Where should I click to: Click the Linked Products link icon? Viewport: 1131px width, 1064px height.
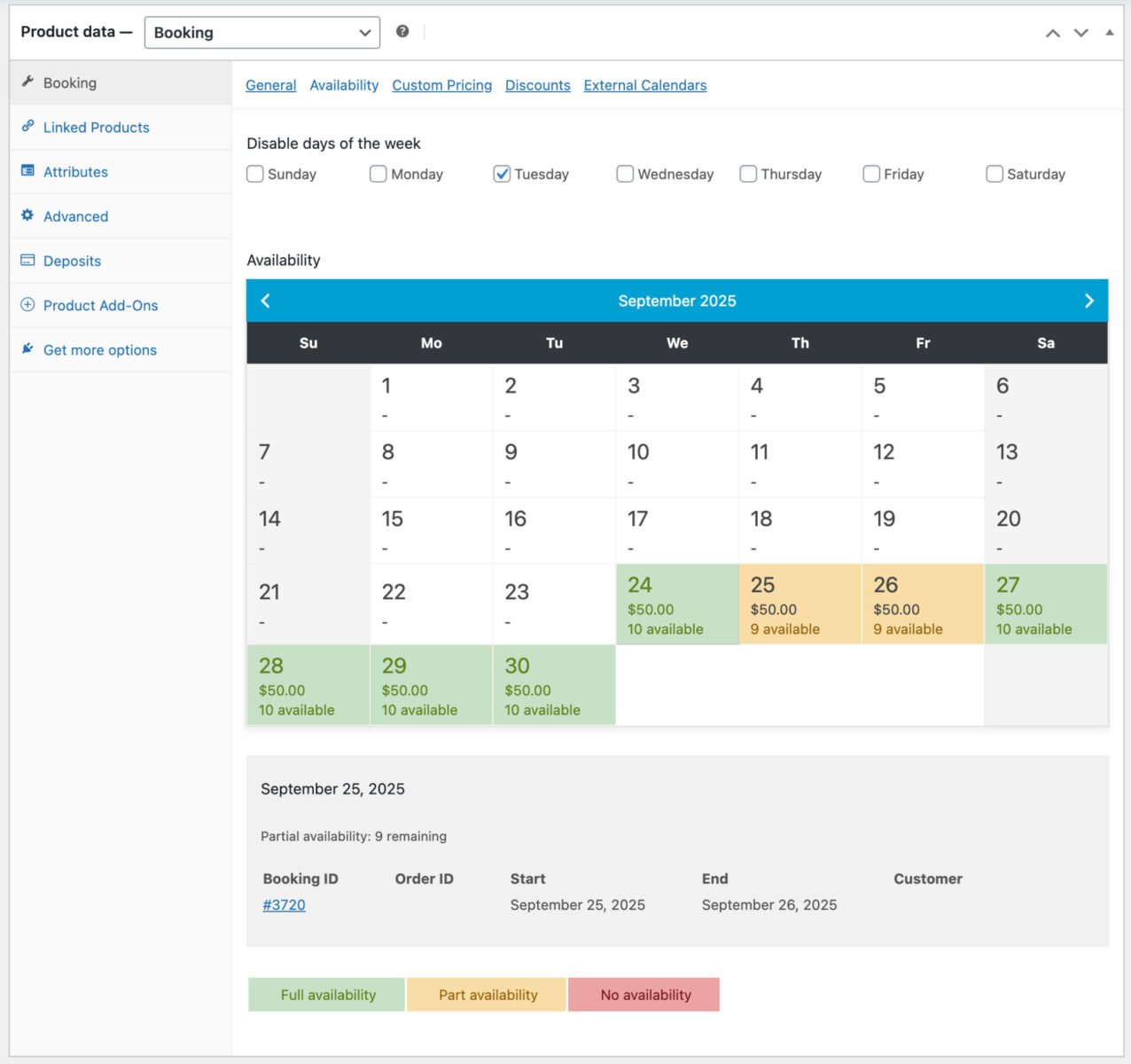point(27,126)
